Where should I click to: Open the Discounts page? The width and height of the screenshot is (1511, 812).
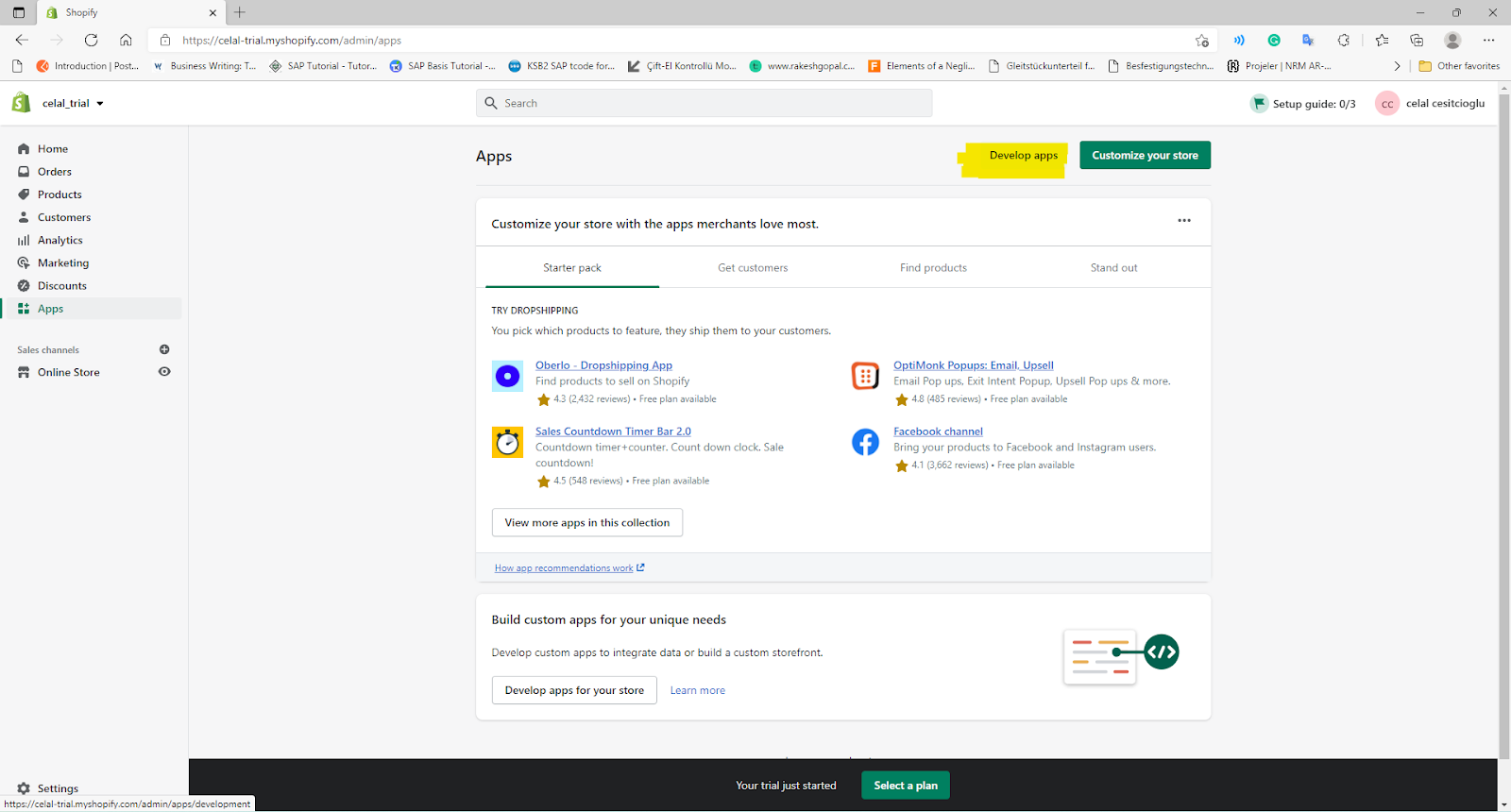61,286
